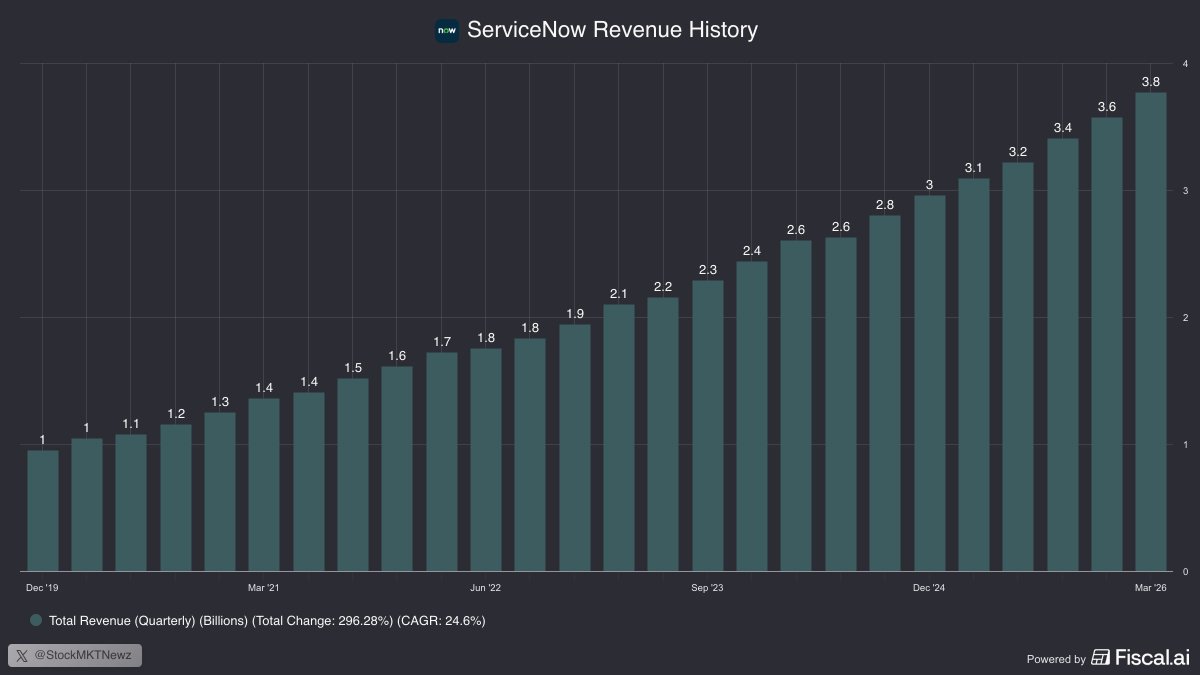This screenshot has height=675, width=1200.
Task: Select the value label '3.2'
Action: point(1018,152)
